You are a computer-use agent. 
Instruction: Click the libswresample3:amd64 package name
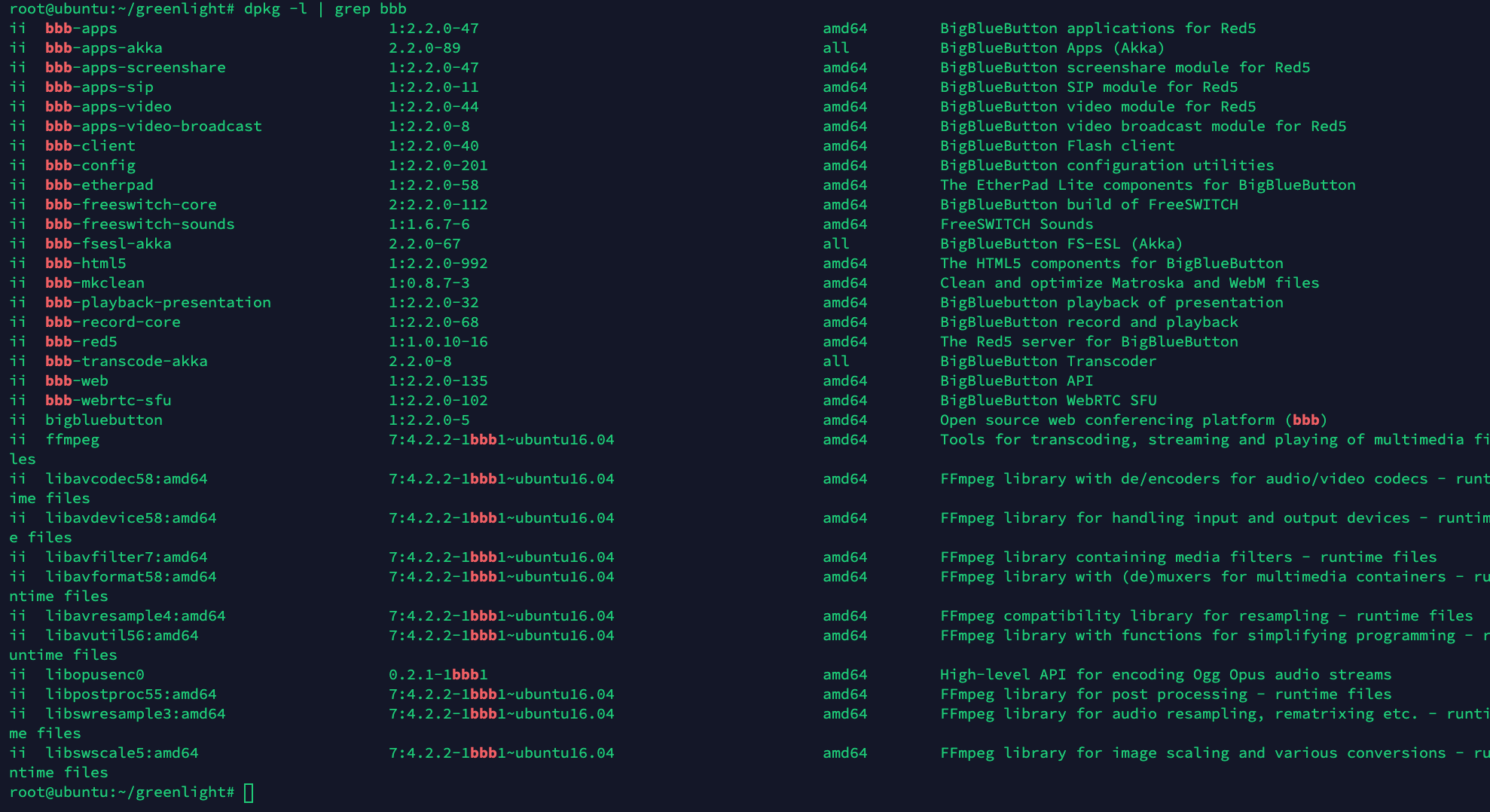coord(136,714)
